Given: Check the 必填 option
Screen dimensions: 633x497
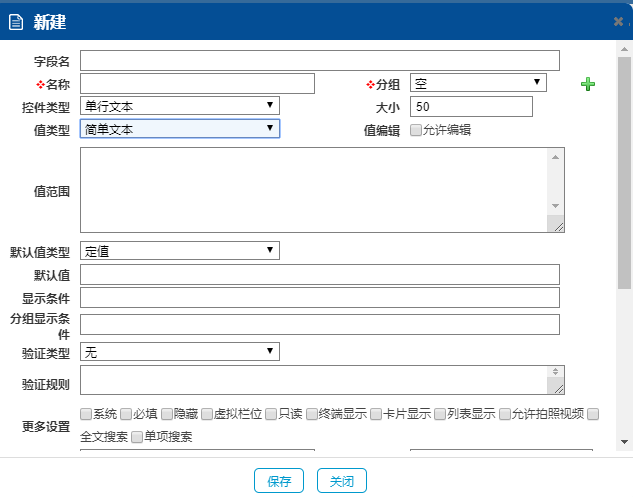Looking at the screenshot, I should pos(127,414).
